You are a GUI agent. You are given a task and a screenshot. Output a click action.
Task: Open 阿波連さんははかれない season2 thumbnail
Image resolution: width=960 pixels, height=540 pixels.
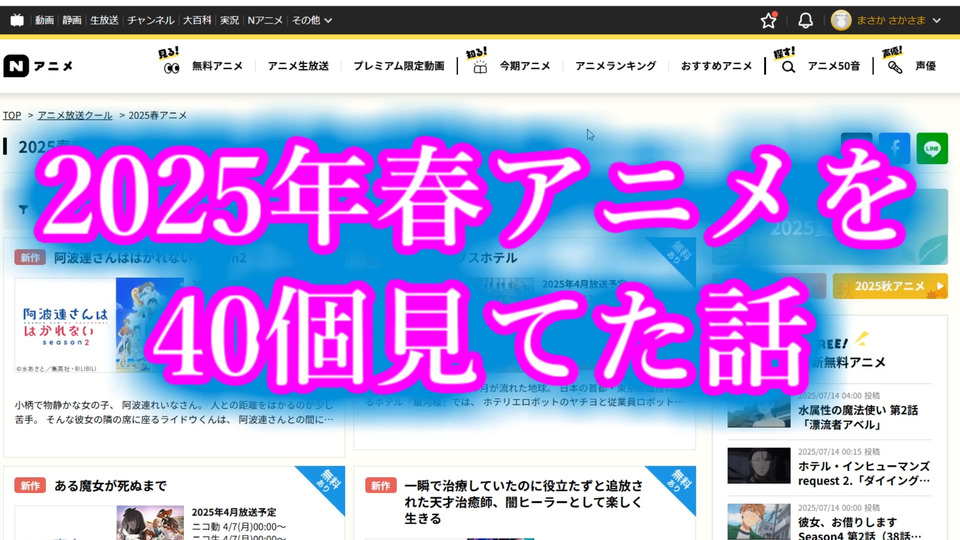pos(99,325)
